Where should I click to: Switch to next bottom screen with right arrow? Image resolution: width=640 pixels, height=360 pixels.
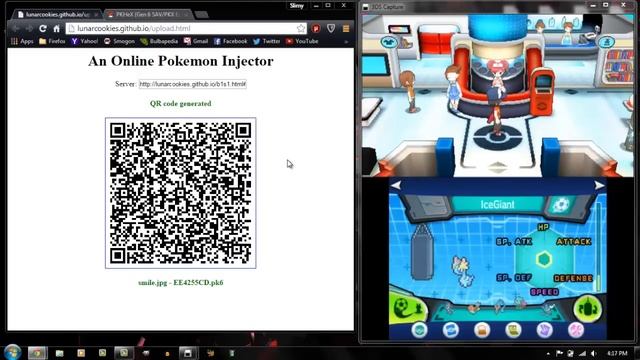[x=599, y=186]
